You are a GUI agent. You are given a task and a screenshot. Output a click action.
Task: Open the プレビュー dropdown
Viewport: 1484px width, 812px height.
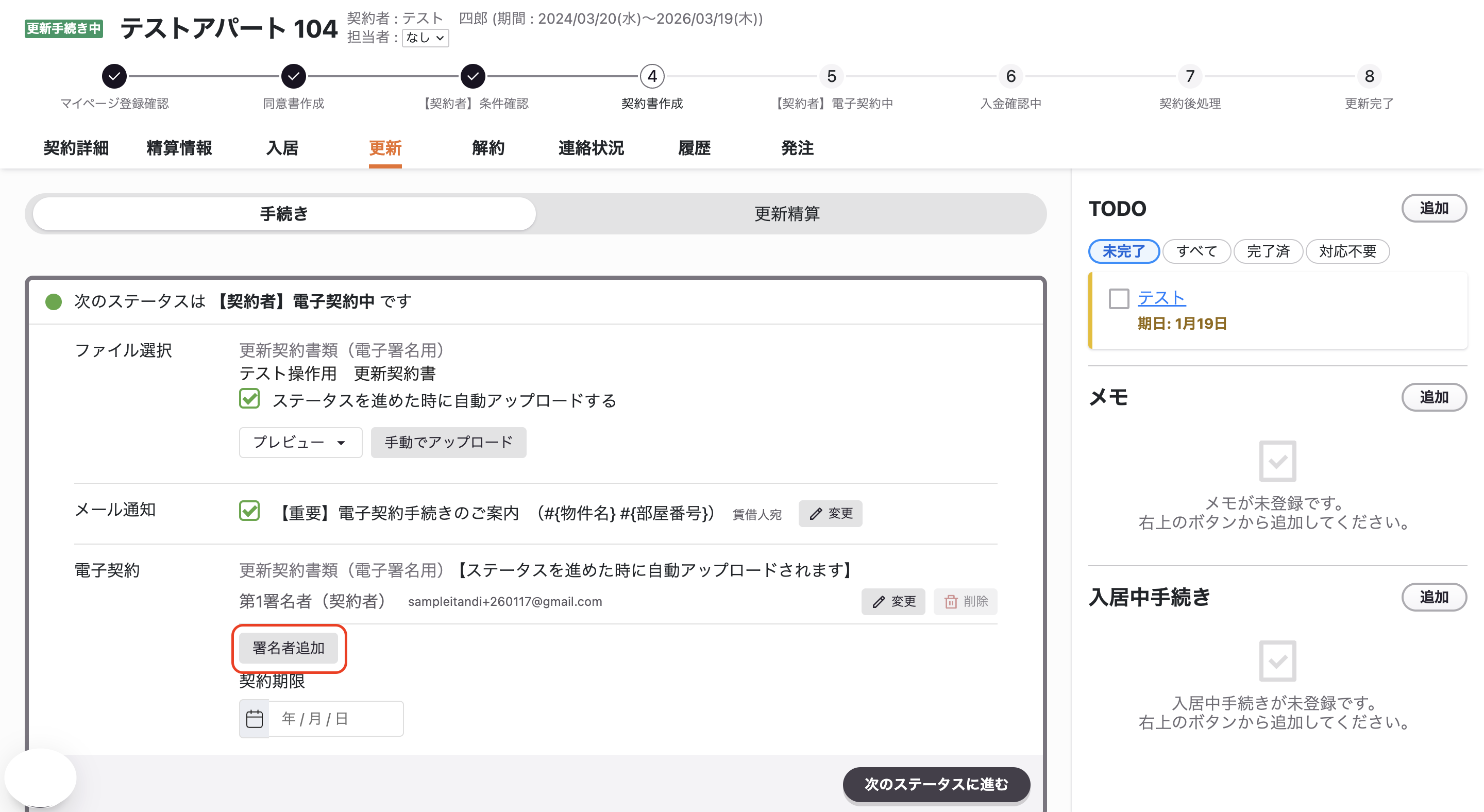point(300,442)
